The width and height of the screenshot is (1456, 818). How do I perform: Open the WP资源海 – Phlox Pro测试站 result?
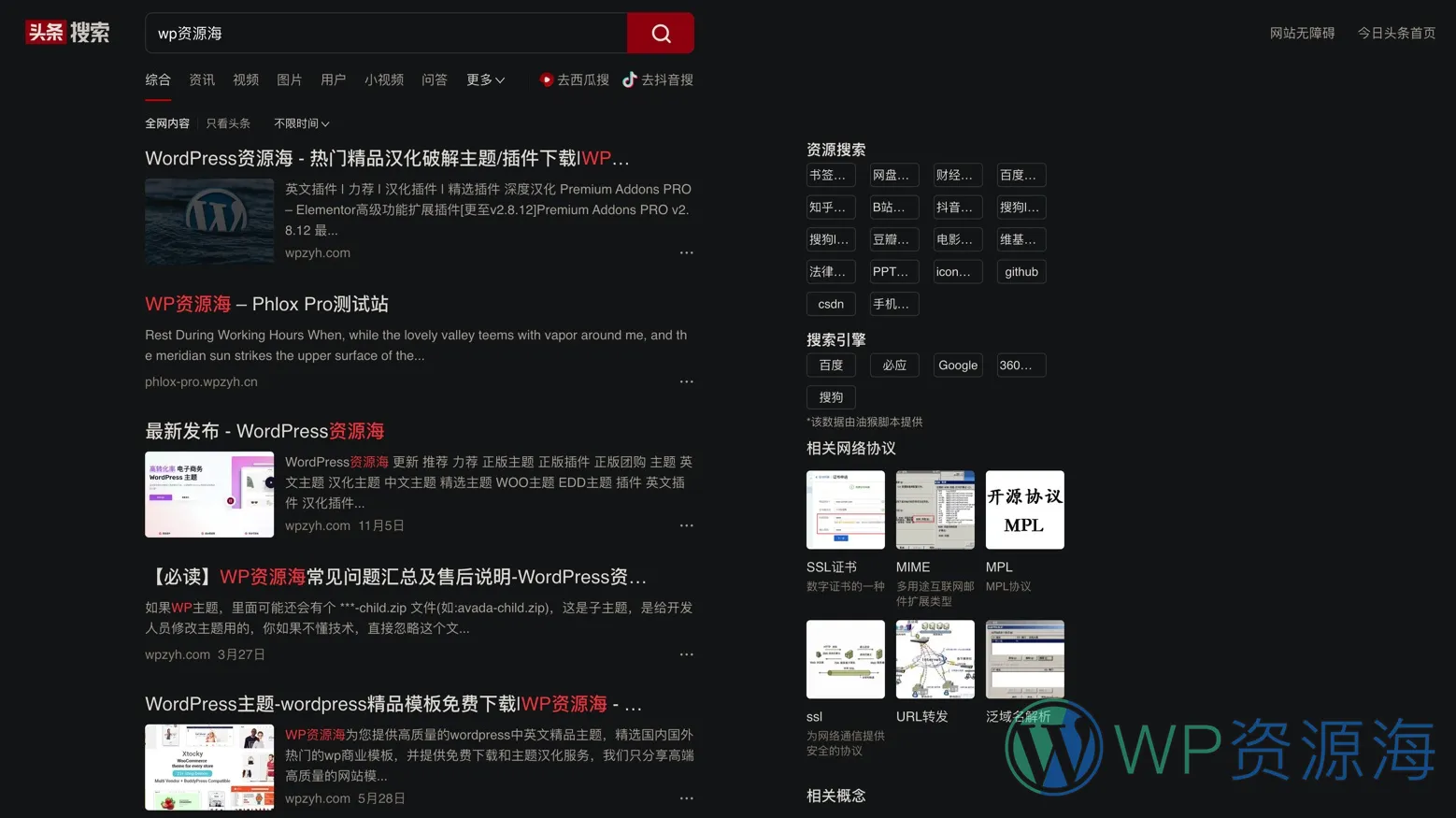point(266,304)
